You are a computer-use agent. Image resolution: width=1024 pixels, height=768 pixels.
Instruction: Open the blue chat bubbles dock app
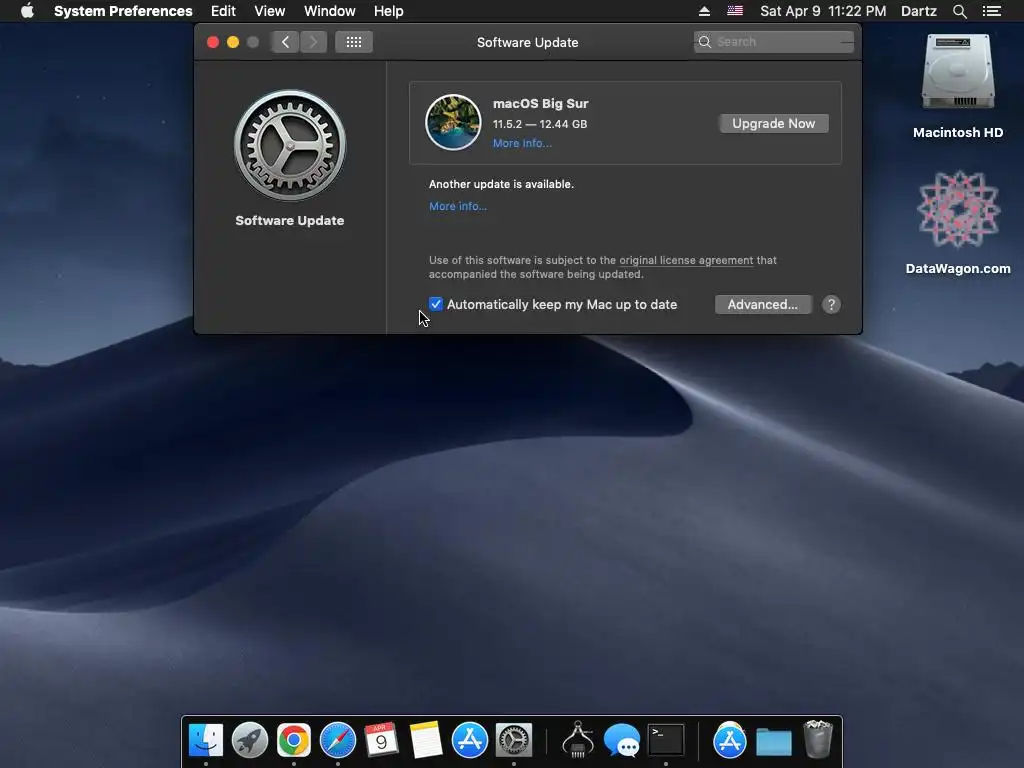point(622,740)
